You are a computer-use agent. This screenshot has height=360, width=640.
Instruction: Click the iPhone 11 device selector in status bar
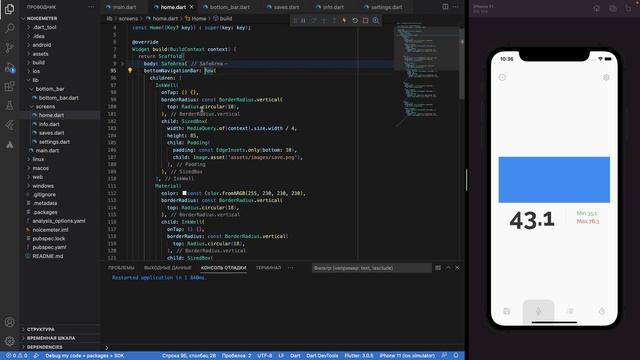407,356
